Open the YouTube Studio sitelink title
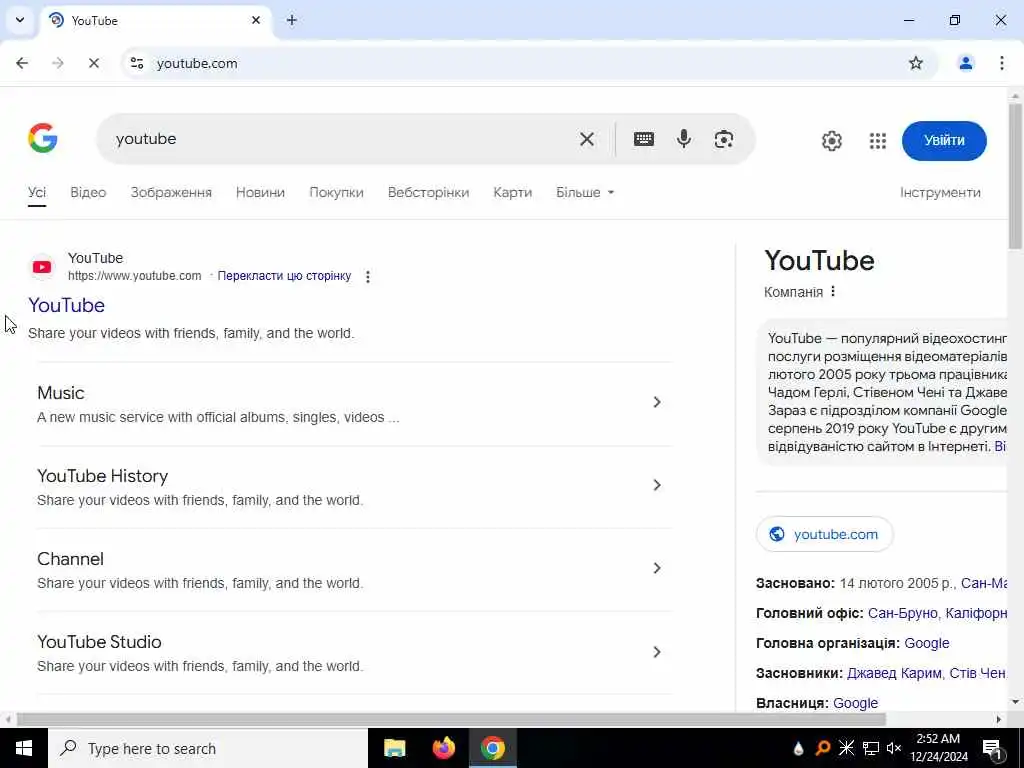Screen dimensions: 1024x768 (x=99, y=642)
